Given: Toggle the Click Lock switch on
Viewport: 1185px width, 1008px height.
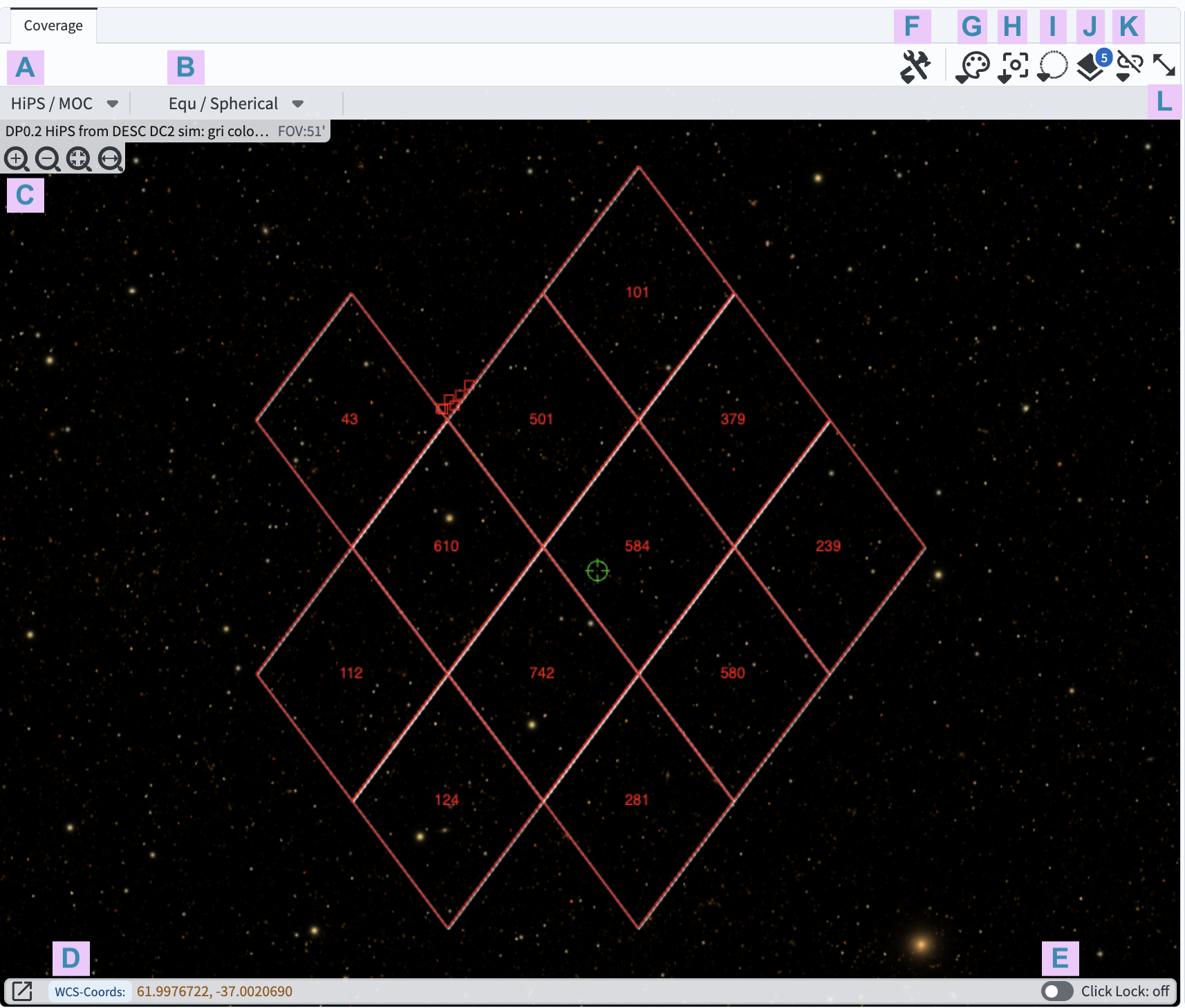Looking at the screenshot, I should click(x=1056, y=991).
